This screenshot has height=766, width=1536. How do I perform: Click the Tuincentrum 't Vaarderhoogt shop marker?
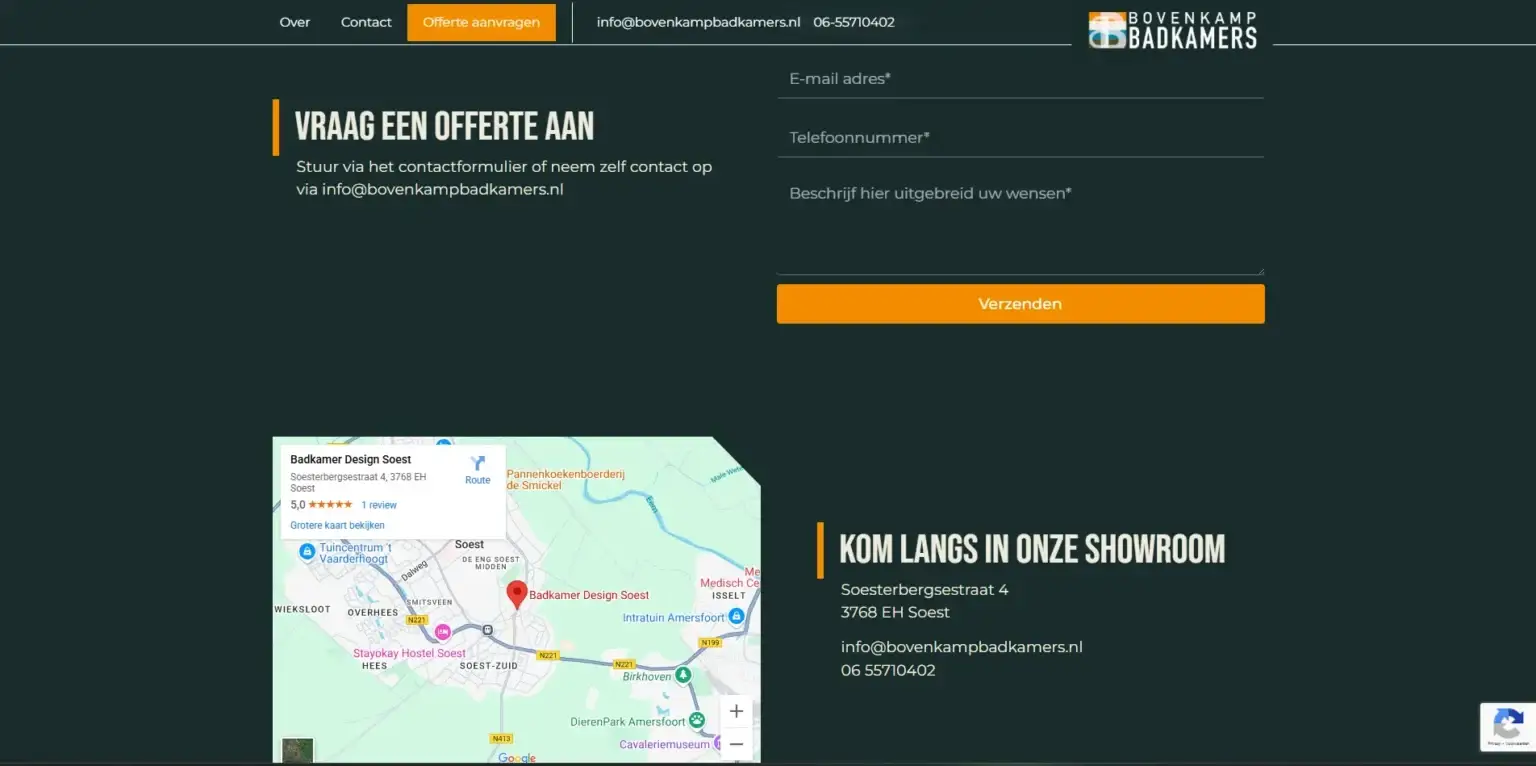(308, 550)
